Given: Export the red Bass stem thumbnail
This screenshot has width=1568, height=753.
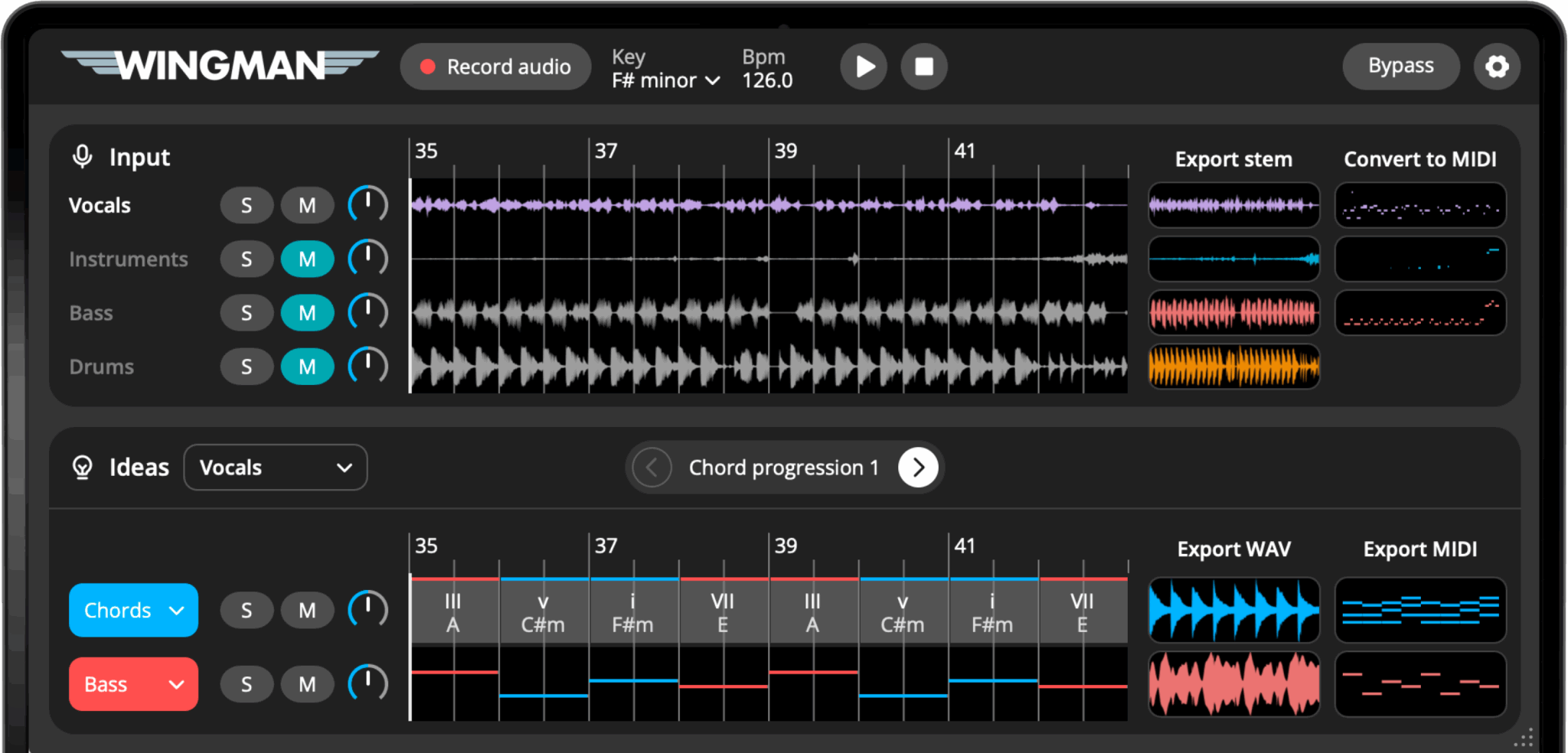Looking at the screenshot, I should pos(1233,312).
